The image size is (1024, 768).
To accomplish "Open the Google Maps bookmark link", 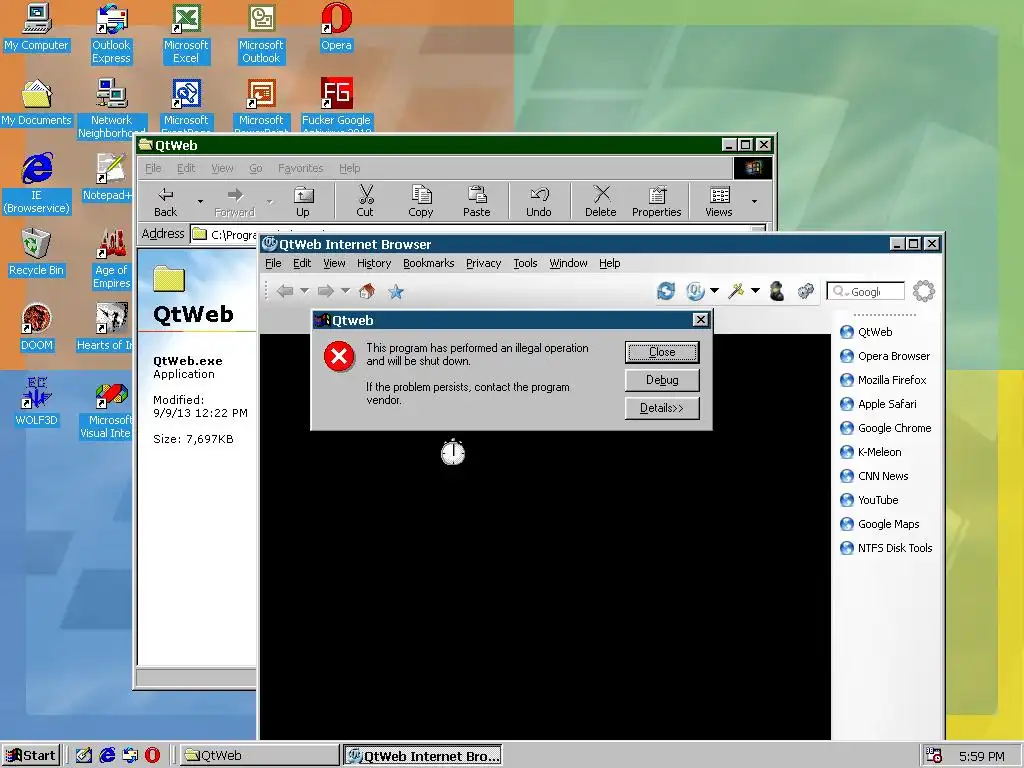I will [x=880, y=524].
